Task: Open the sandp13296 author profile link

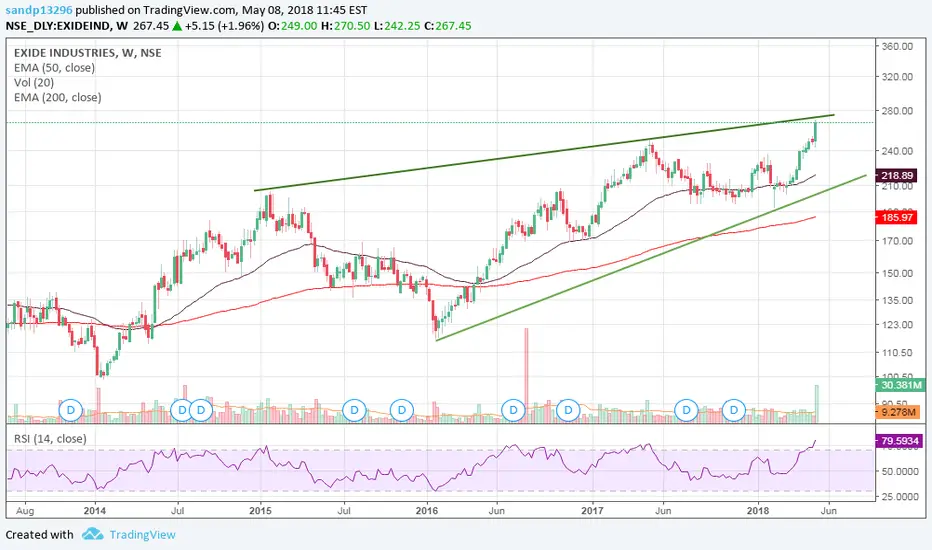Action: click(39, 10)
